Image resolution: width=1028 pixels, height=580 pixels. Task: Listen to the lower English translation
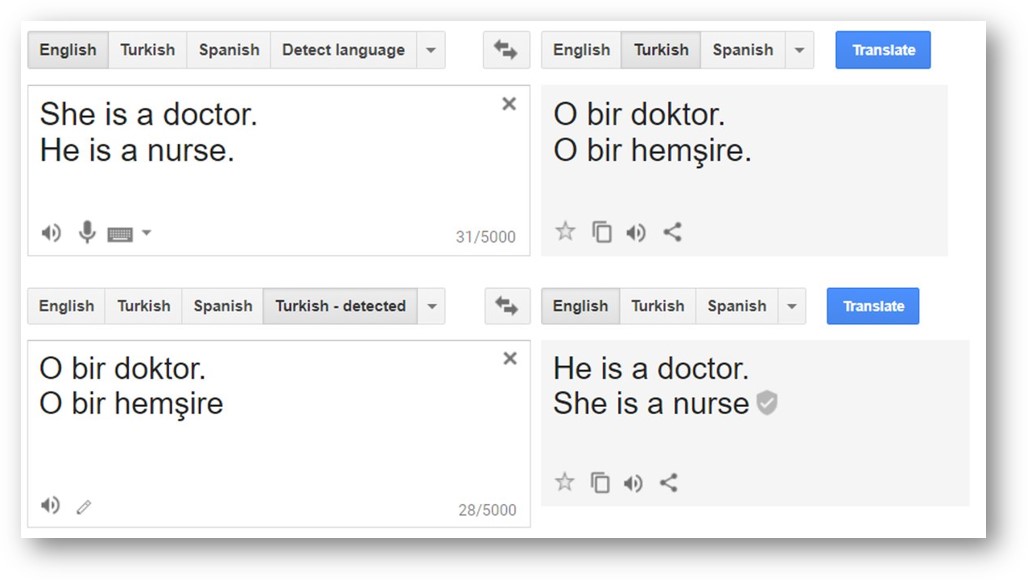click(633, 483)
